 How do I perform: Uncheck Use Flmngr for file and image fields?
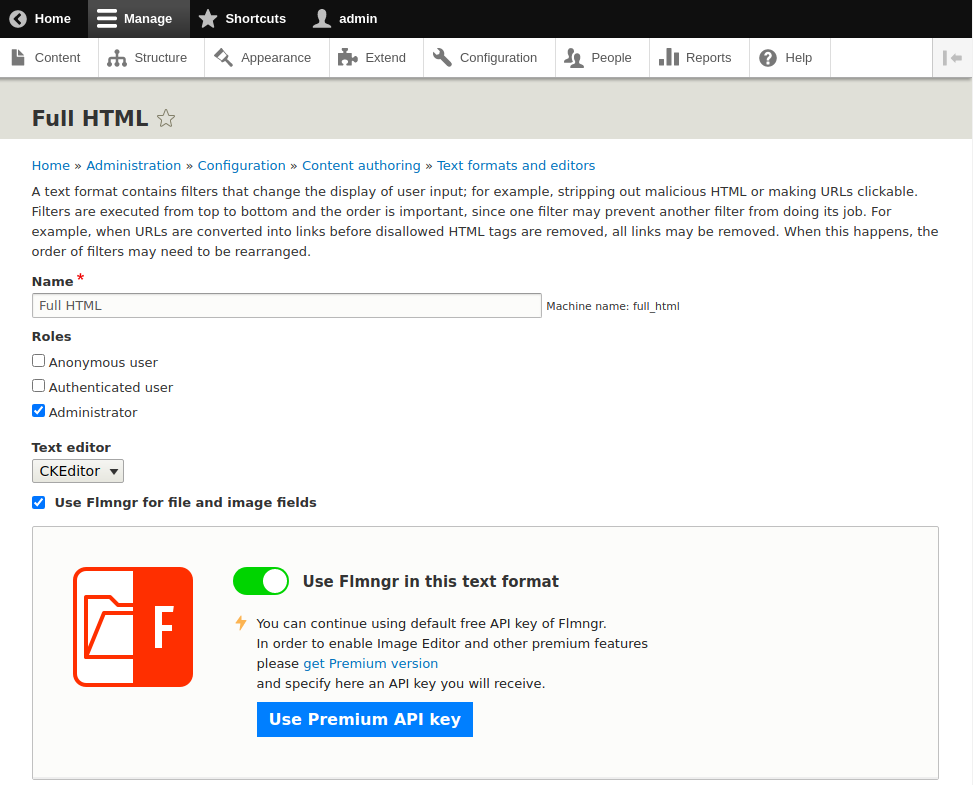pos(38,502)
